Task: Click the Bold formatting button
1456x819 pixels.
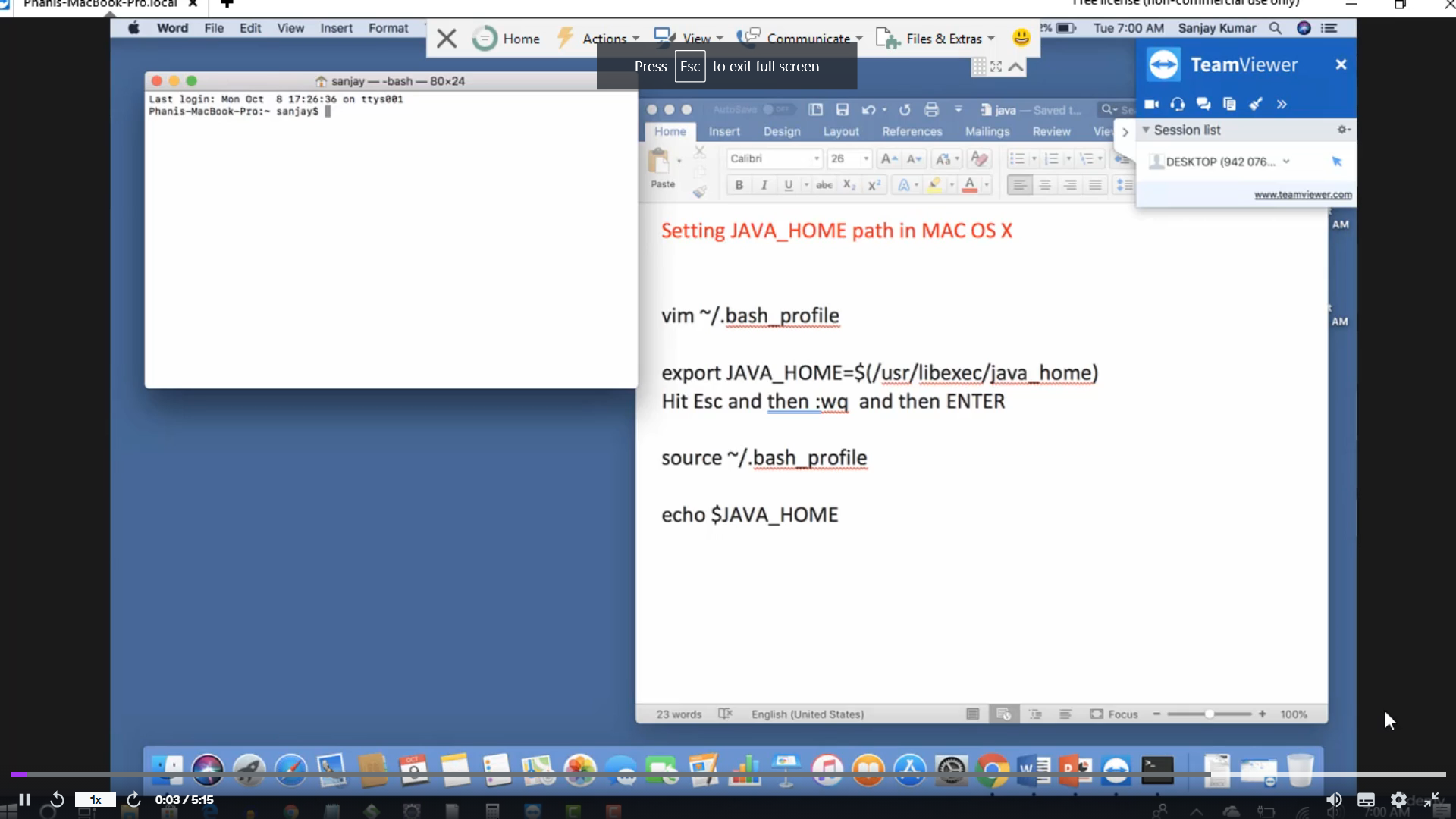Action: [x=739, y=185]
